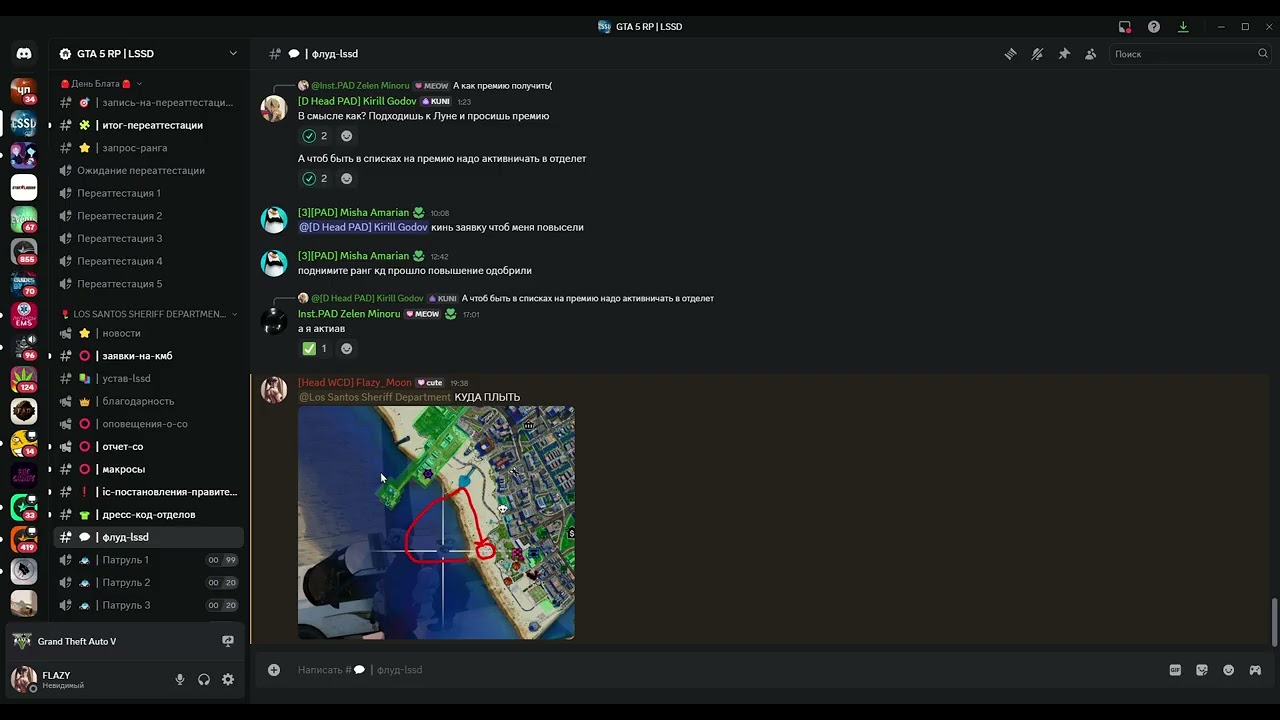Open the emoji picker

coord(1229,670)
